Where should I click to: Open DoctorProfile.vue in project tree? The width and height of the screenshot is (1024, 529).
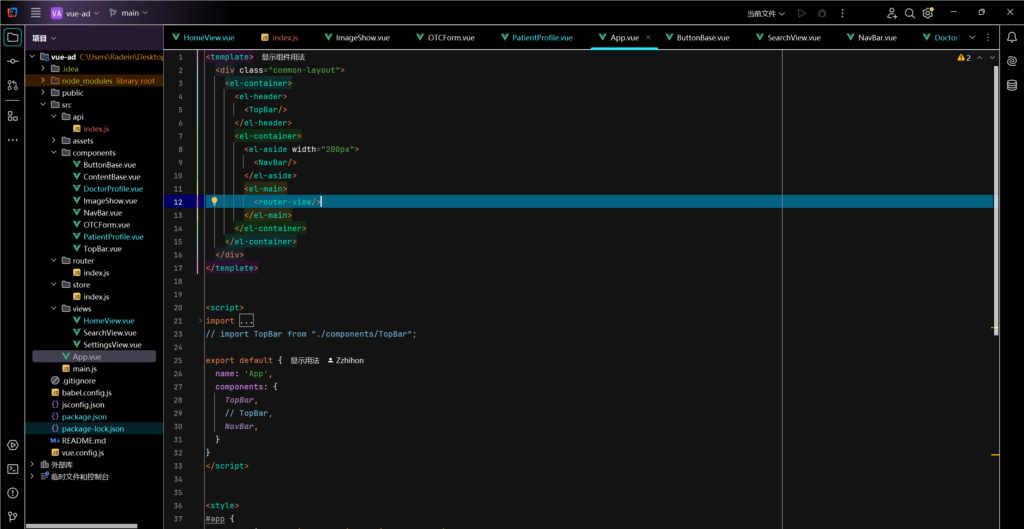(x=108, y=189)
